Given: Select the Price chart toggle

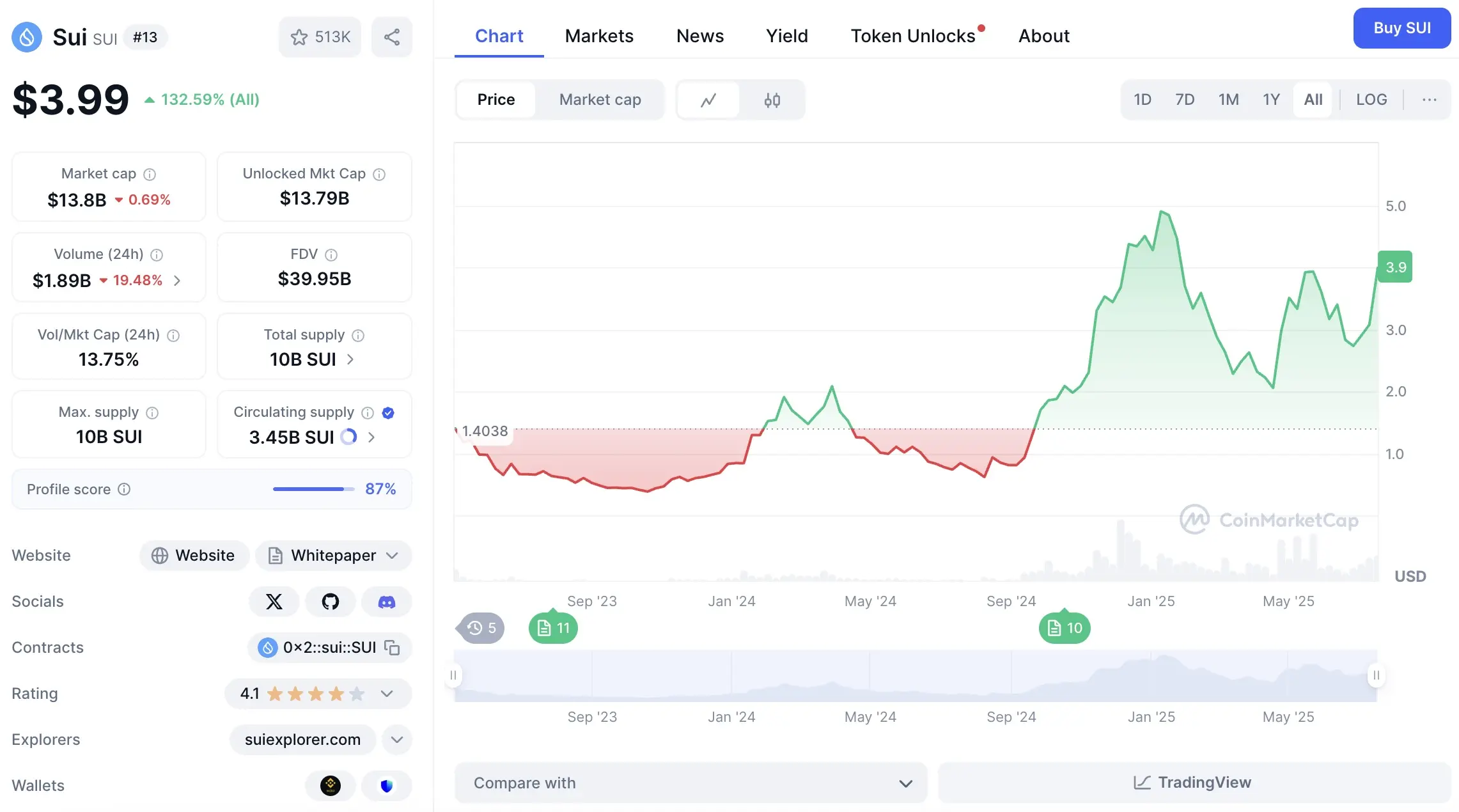Looking at the screenshot, I should [x=496, y=100].
